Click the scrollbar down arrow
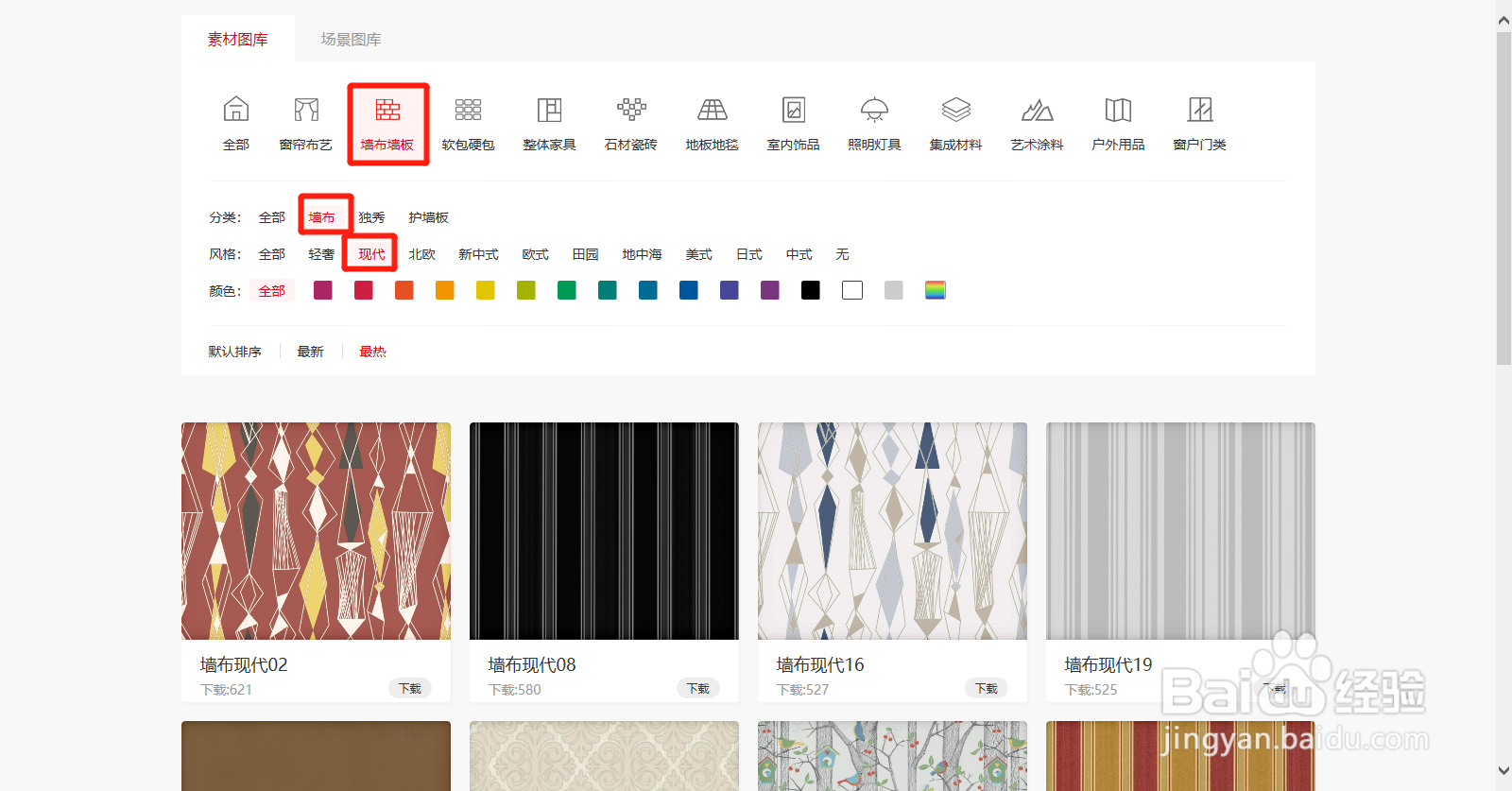 pyautogui.click(x=1503, y=771)
